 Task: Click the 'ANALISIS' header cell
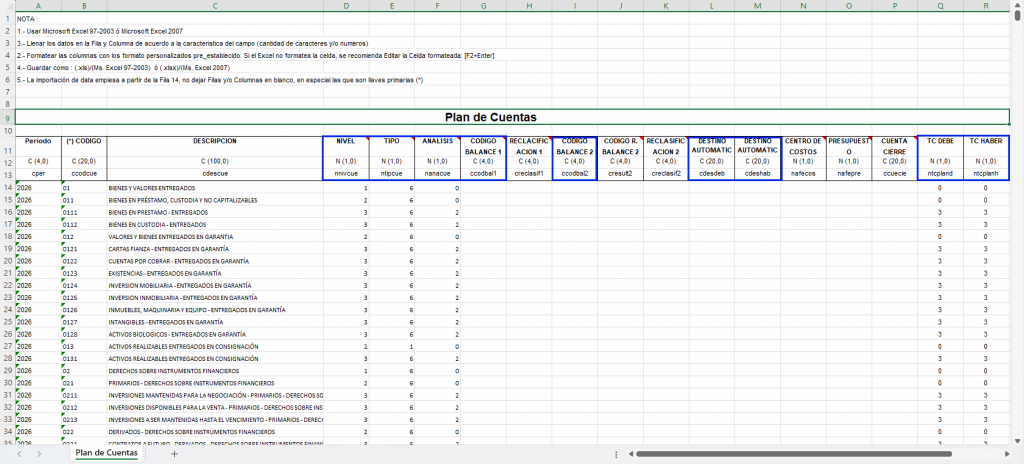tap(438, 146)
